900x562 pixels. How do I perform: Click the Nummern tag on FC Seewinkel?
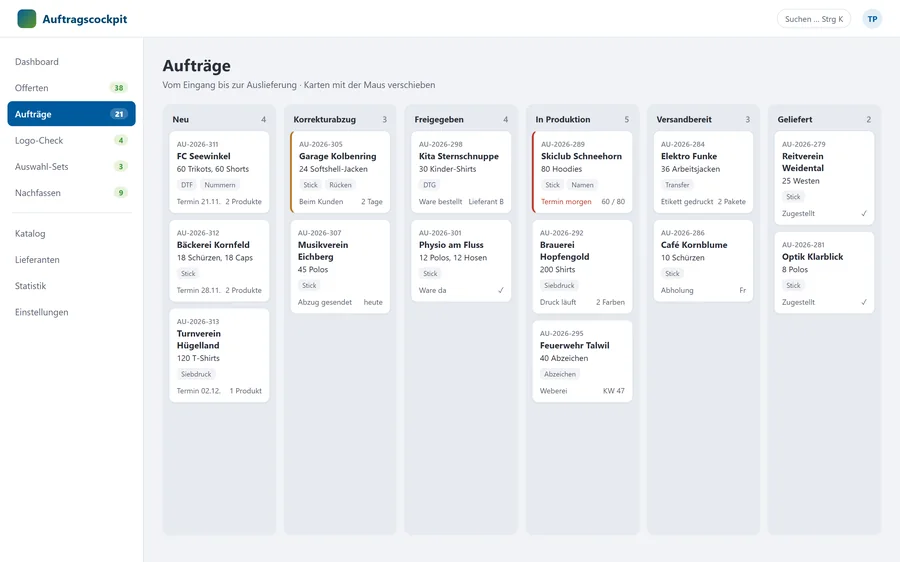pos(220,185)
